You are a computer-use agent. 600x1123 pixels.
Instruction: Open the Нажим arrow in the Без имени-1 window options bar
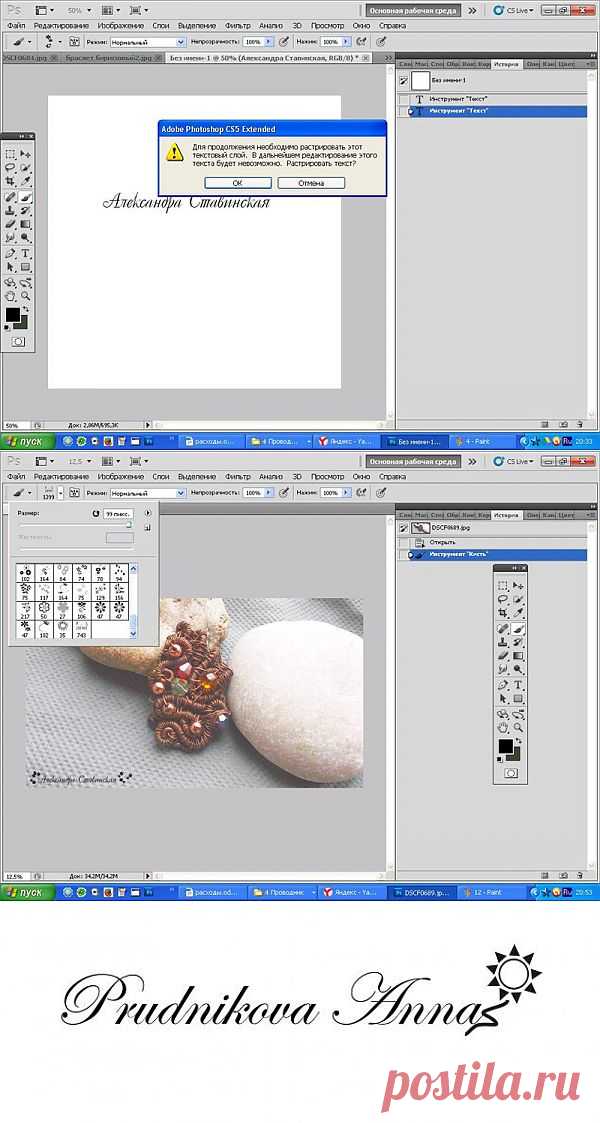348,42
